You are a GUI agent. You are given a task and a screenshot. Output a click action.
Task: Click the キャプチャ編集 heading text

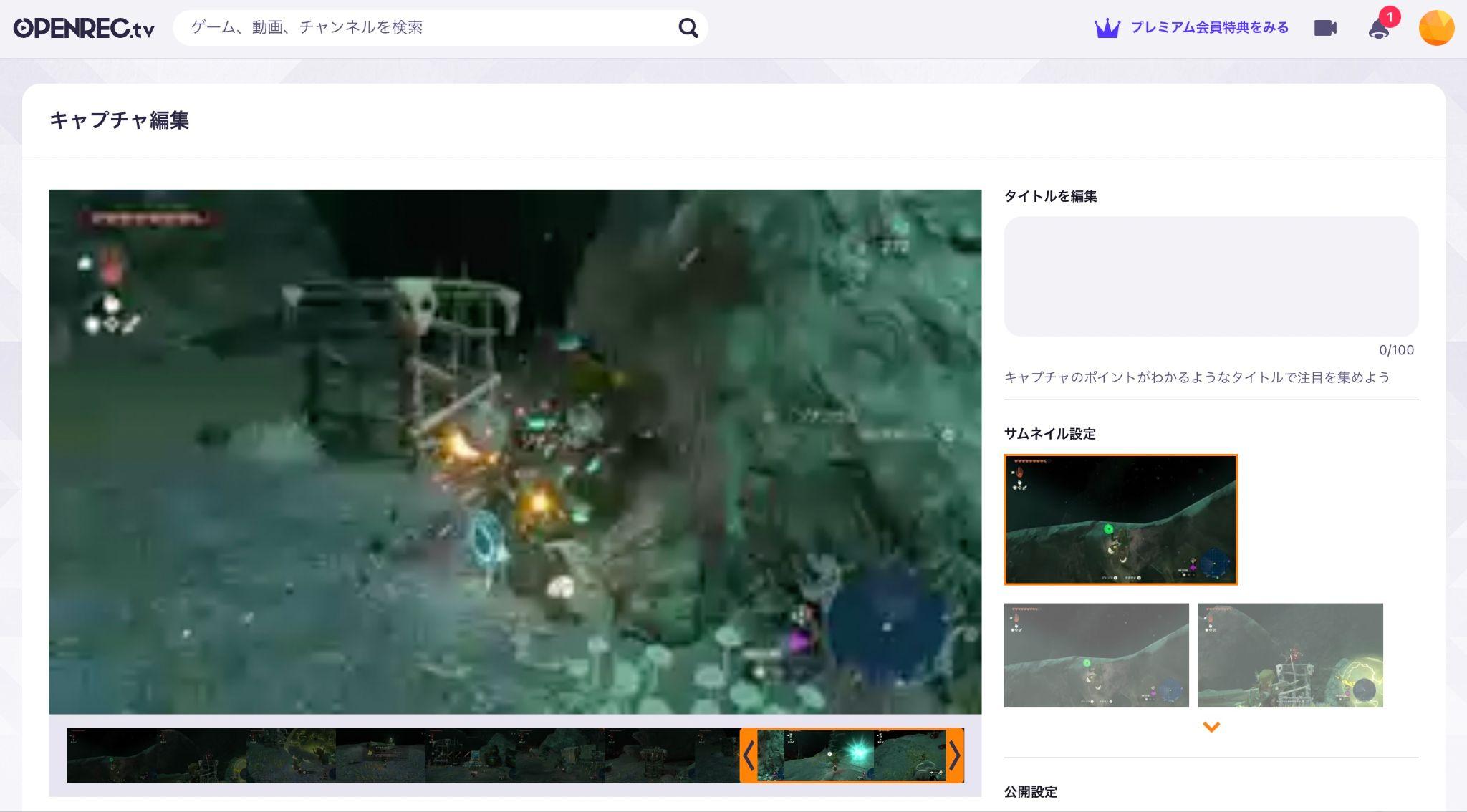click(119, 120)
